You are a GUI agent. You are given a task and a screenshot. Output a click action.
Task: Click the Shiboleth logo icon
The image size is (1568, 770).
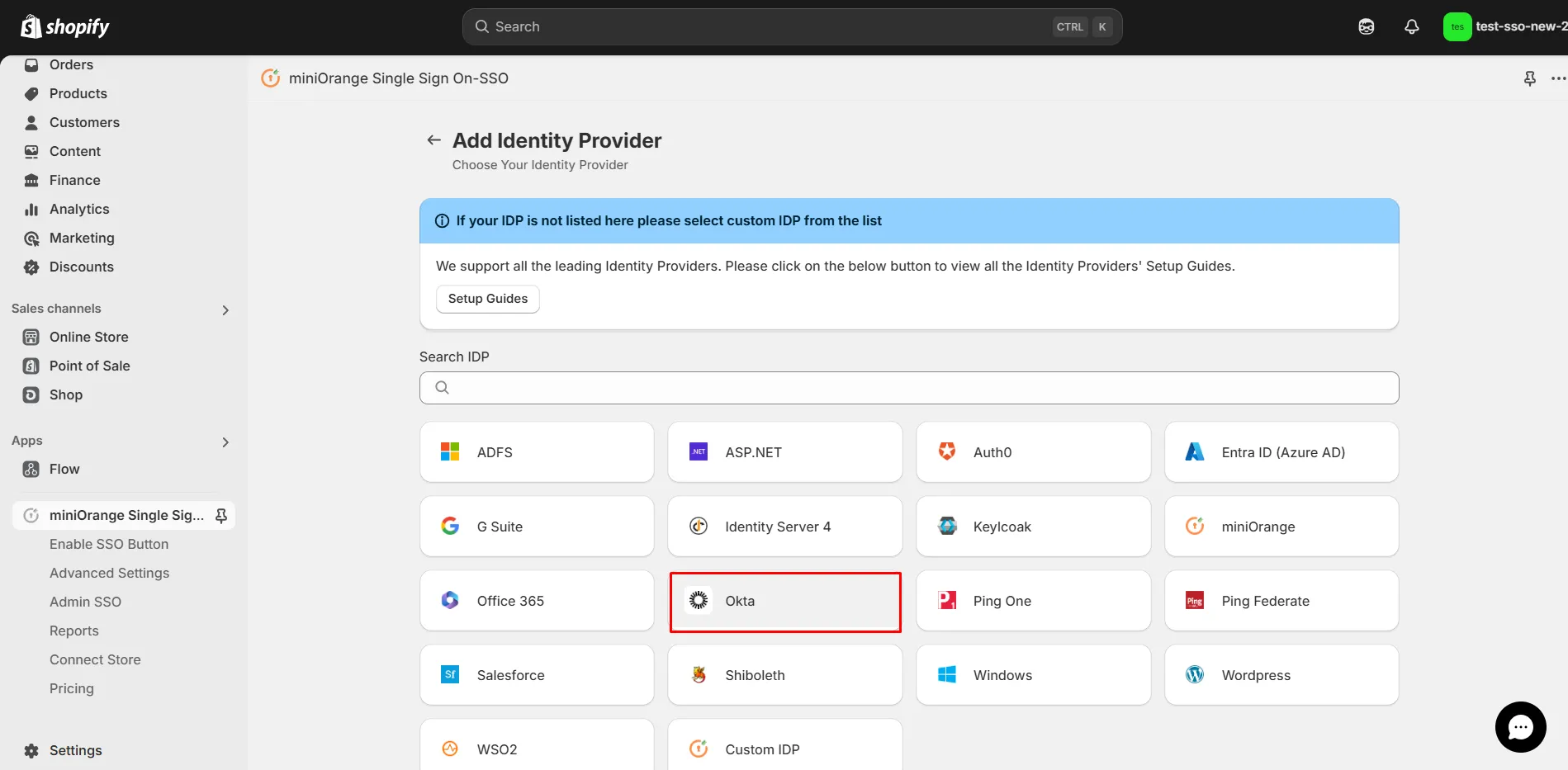pos(699,675)
